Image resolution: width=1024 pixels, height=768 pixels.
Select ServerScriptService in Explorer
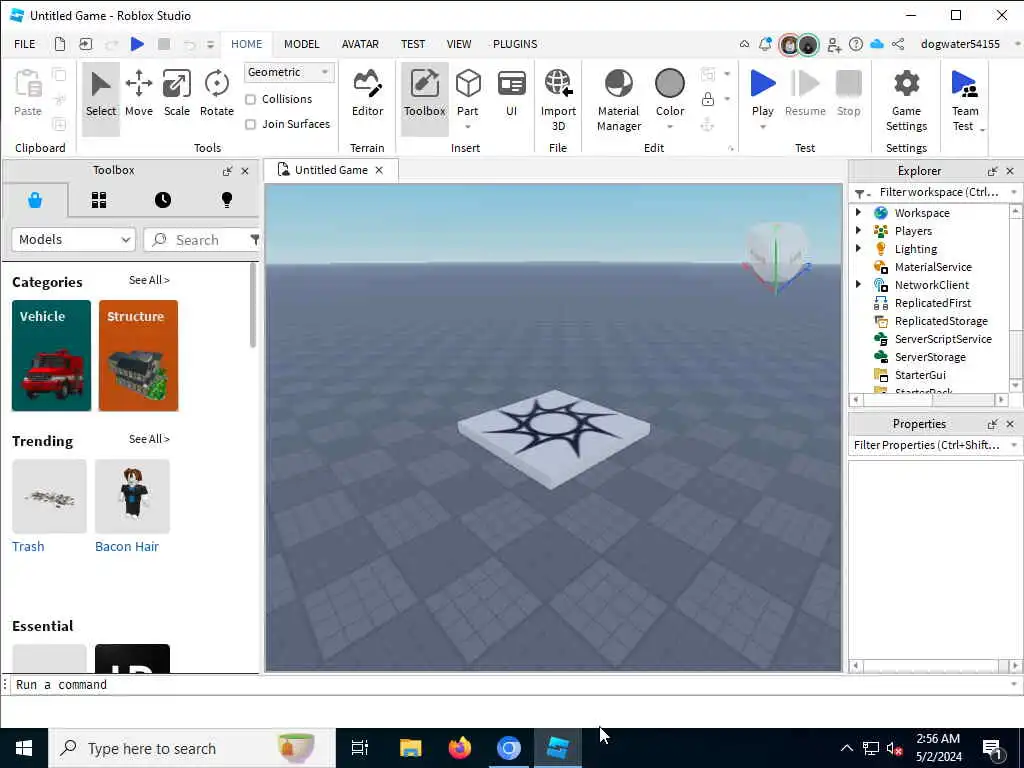pyautogui.click(x=943, y=339)
